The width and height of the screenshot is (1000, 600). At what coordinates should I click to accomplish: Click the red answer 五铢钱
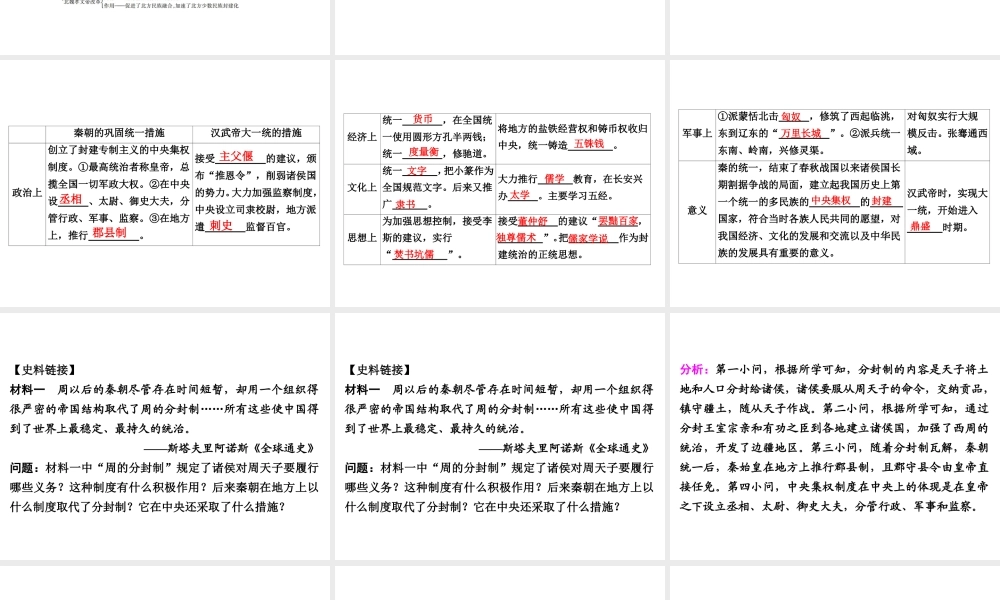(x=589, y=144)
